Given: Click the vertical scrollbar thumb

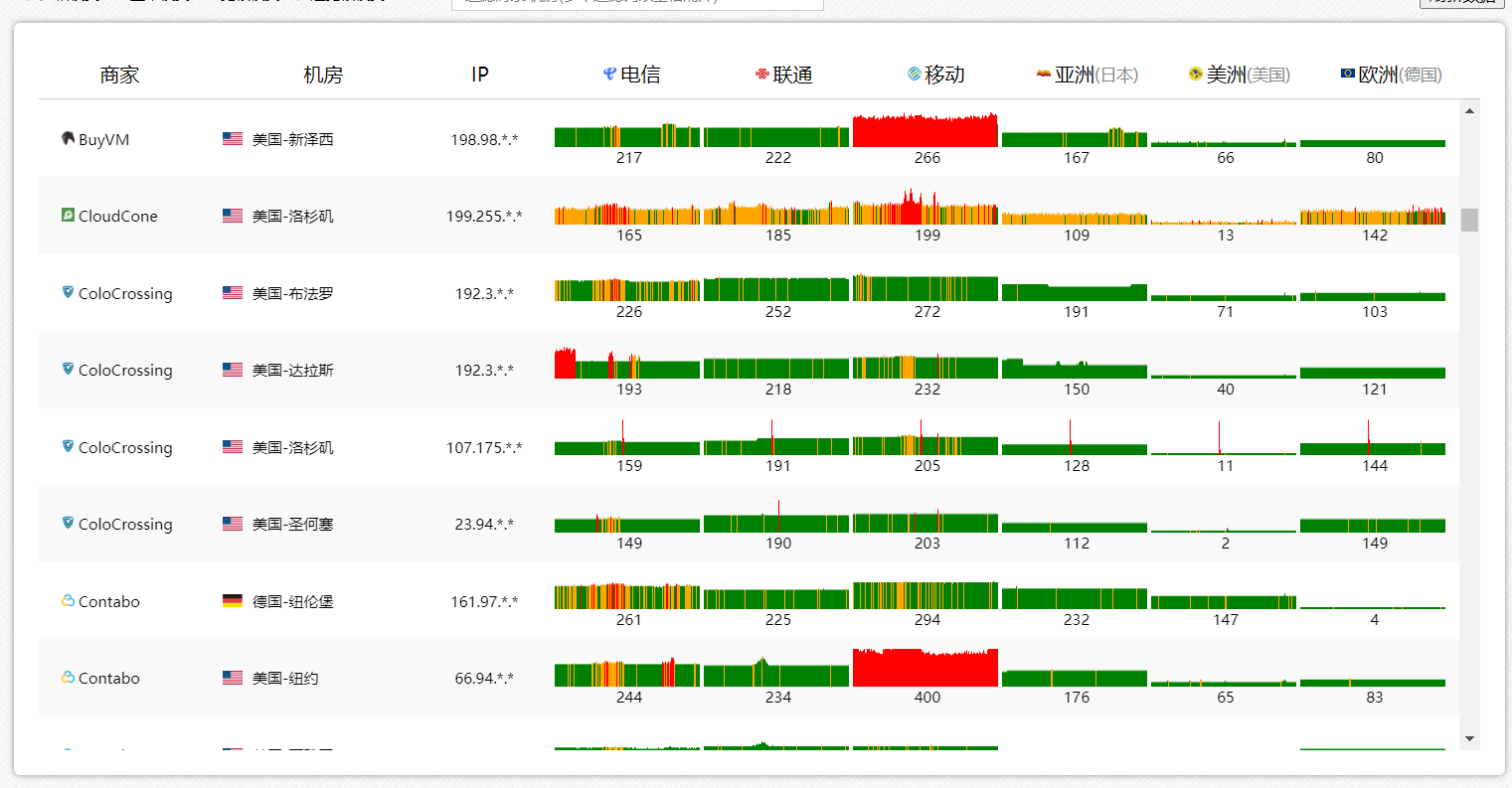Looking at the screenshot, I should (1469, 220).
